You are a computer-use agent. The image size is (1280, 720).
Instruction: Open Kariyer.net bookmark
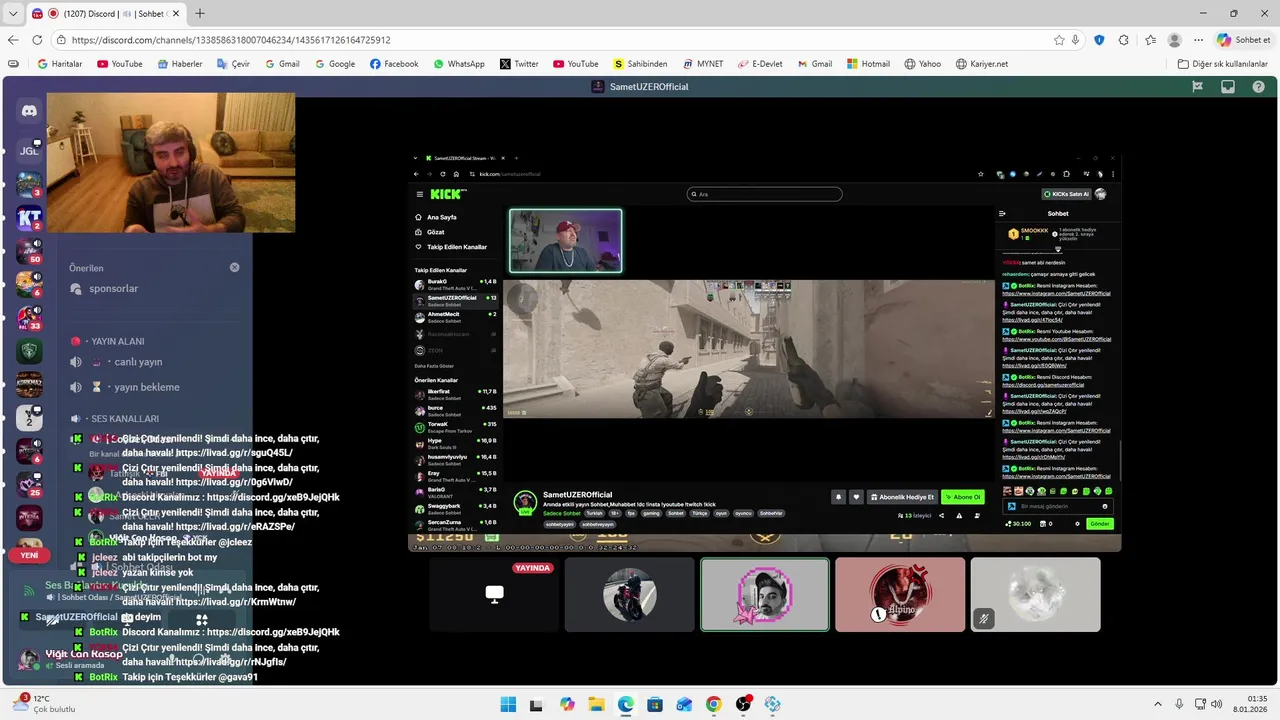point(981,64)
